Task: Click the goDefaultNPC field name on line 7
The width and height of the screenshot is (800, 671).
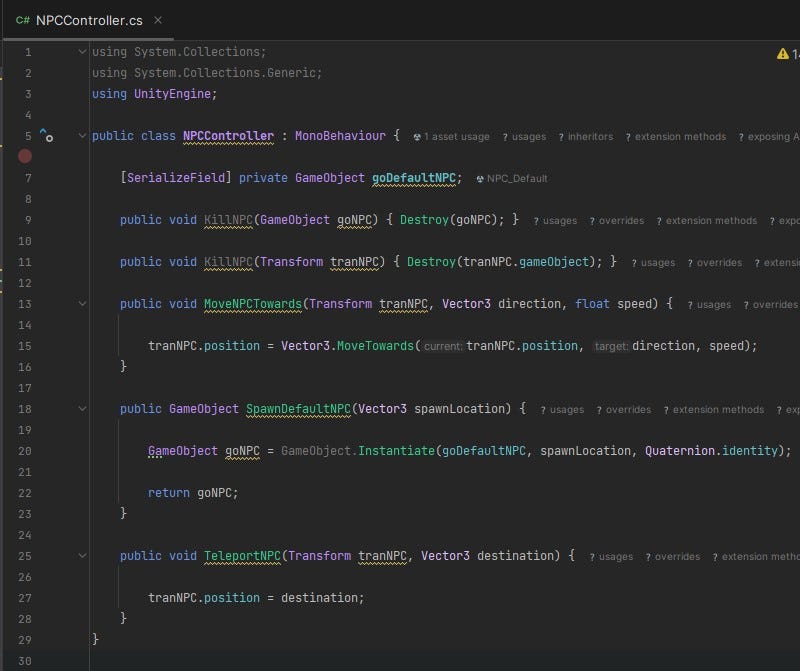Action: (414, 178)
